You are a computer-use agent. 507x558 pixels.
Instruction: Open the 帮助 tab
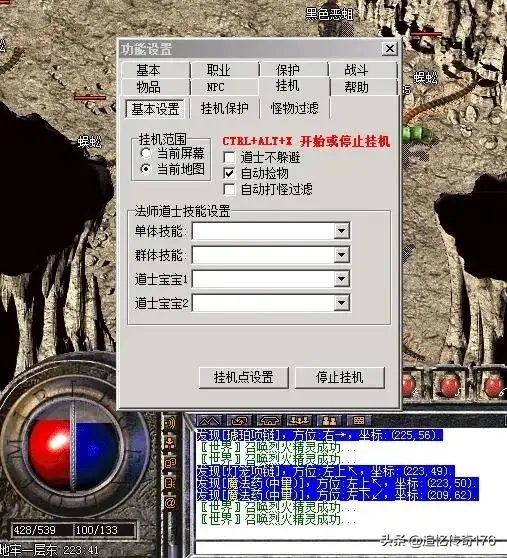click(x=363, y=87)
